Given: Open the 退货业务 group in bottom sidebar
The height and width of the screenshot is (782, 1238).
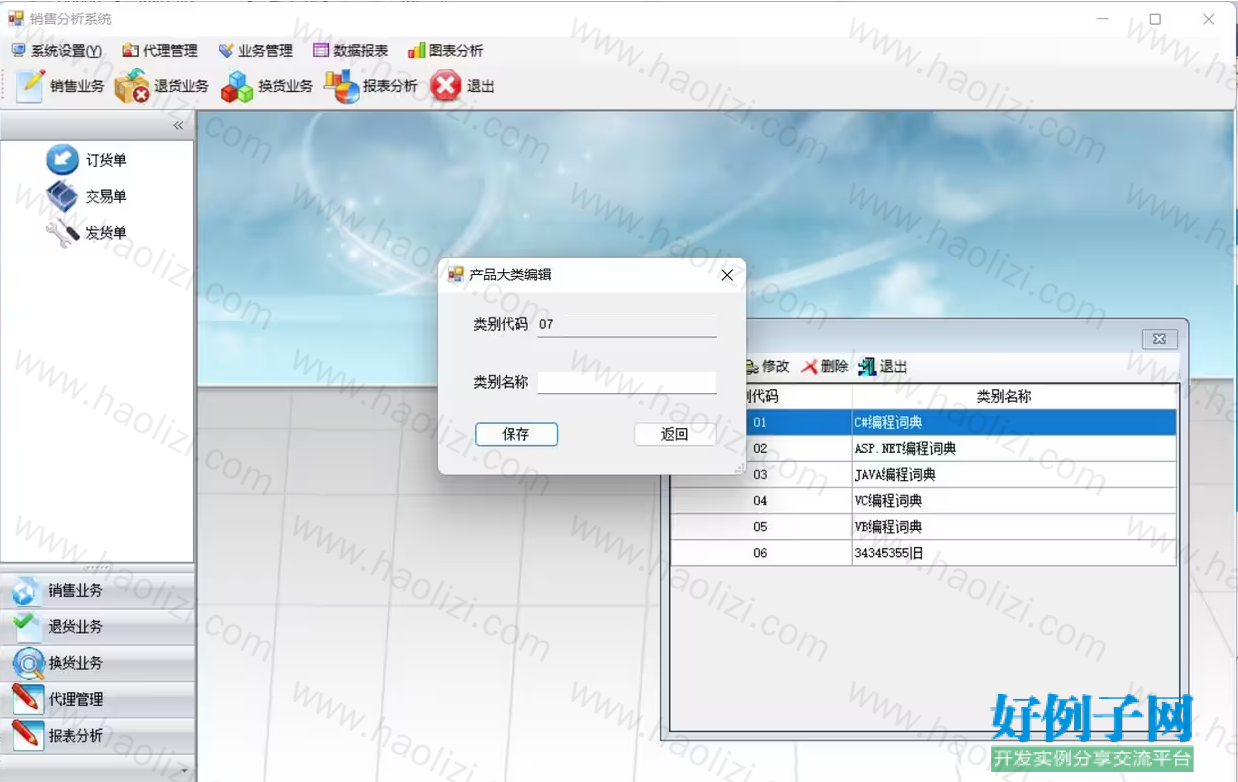Looking at the screenshot, I should tap(97, 627).
